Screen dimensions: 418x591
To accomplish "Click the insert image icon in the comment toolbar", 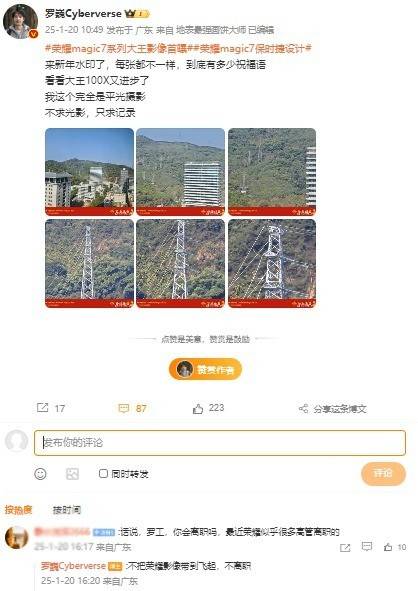I will 72,474.
